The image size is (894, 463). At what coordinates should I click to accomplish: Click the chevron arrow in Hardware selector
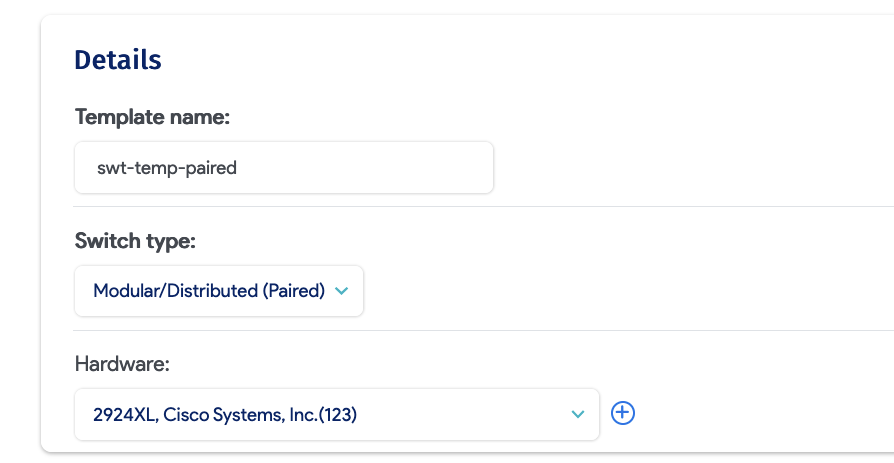click(x=577, y=414)
